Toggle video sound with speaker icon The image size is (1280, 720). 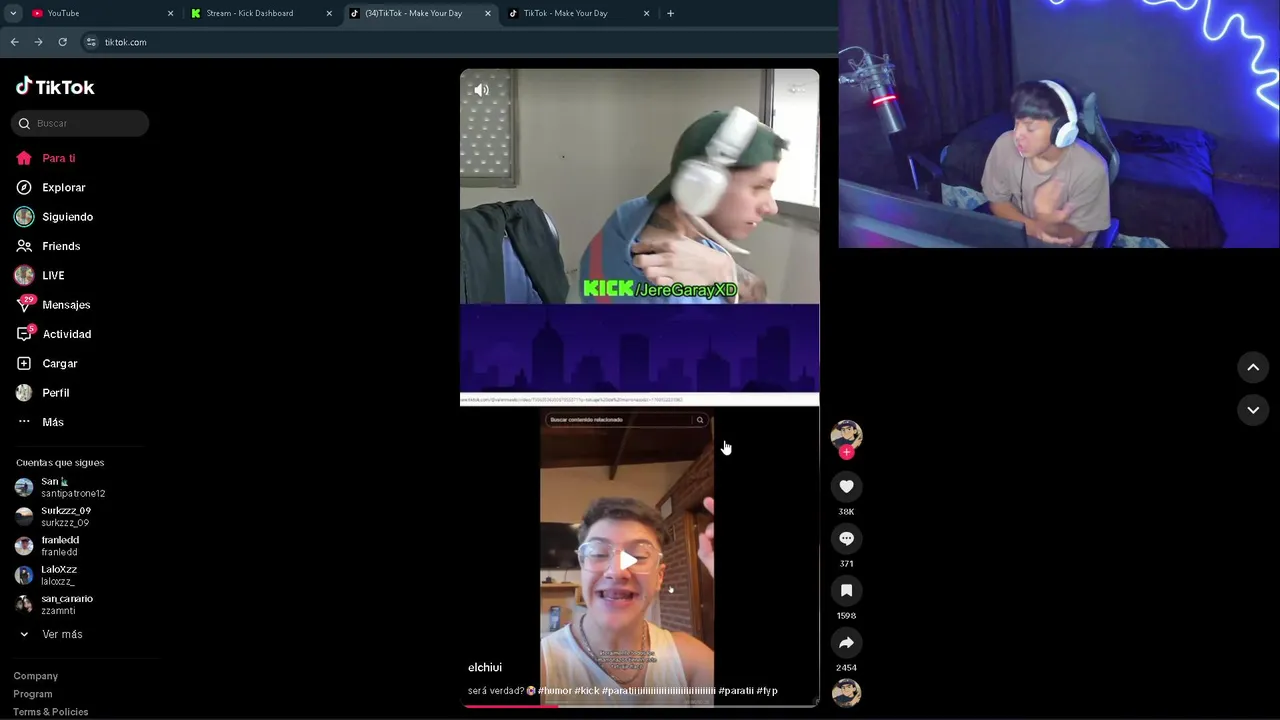click(481, 90)
